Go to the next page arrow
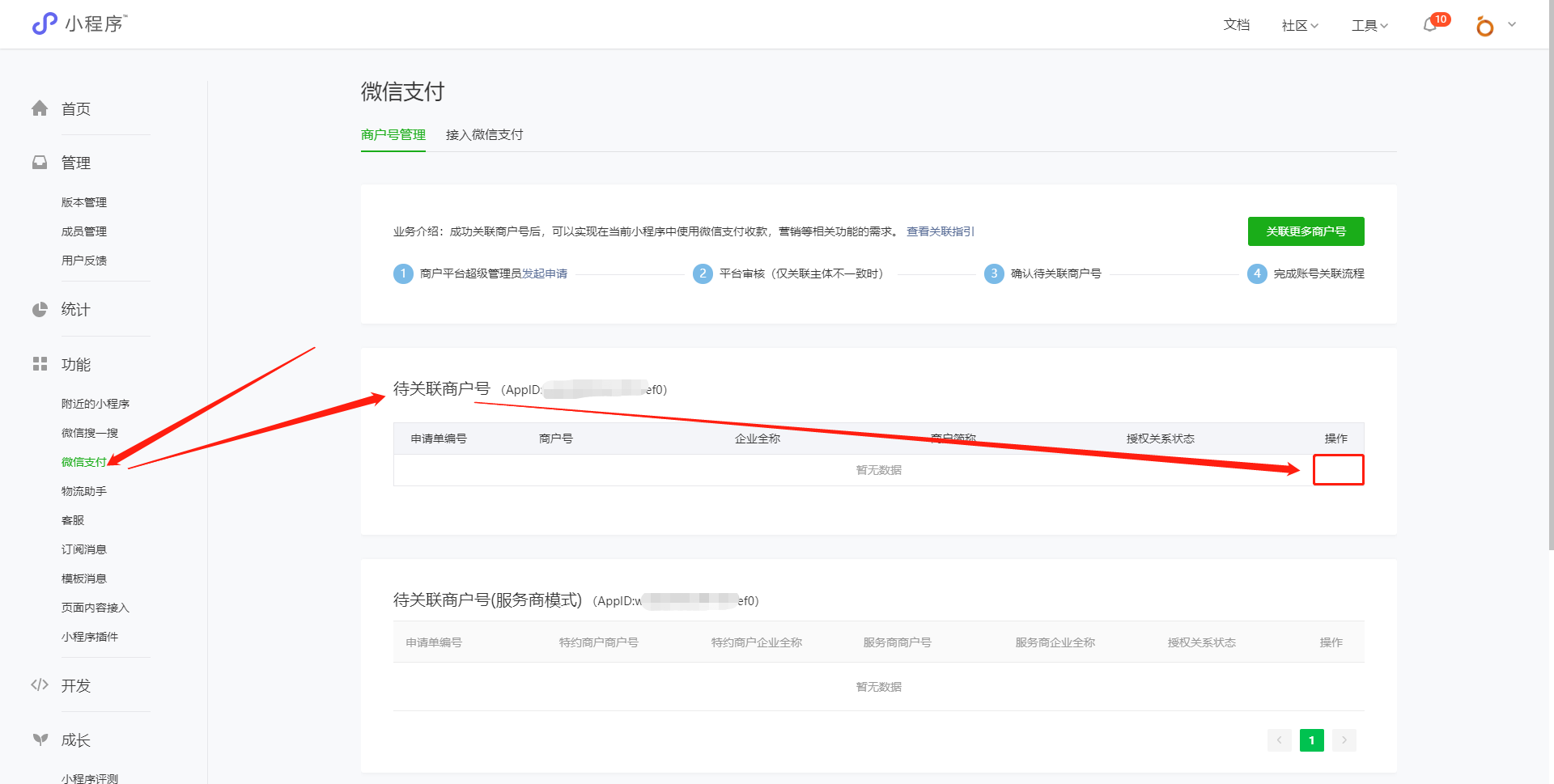Screen dimensions: 1554x784 coord(1344,740)
